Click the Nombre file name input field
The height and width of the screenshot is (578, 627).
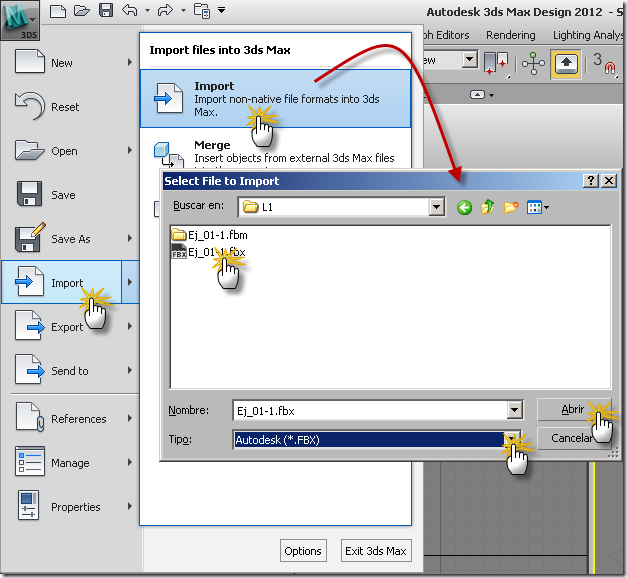(x=370, y=411)
